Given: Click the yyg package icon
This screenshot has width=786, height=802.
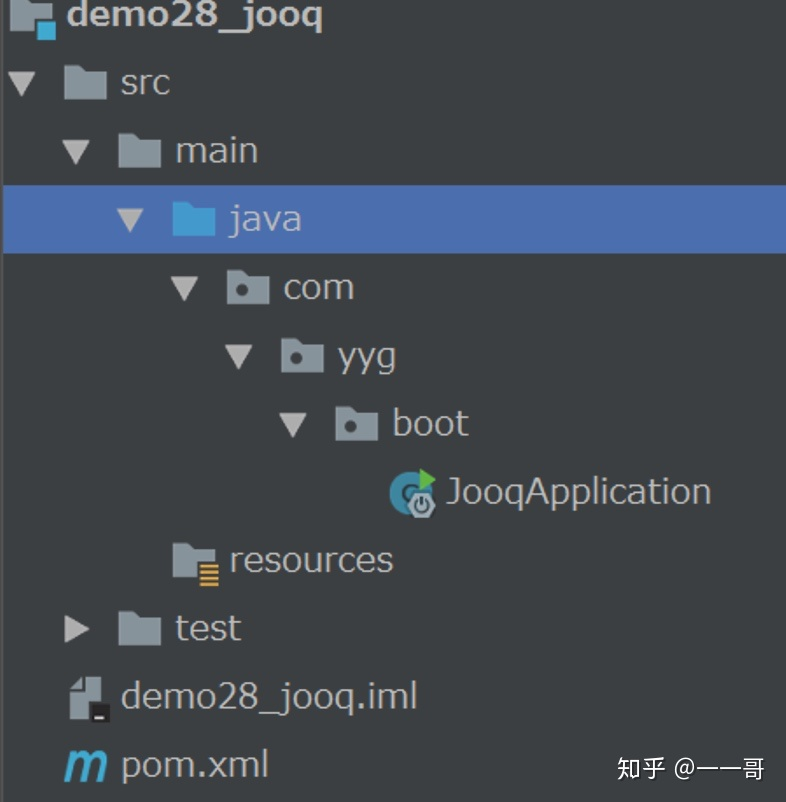Looking at the screenshot, I should [301, 355].
